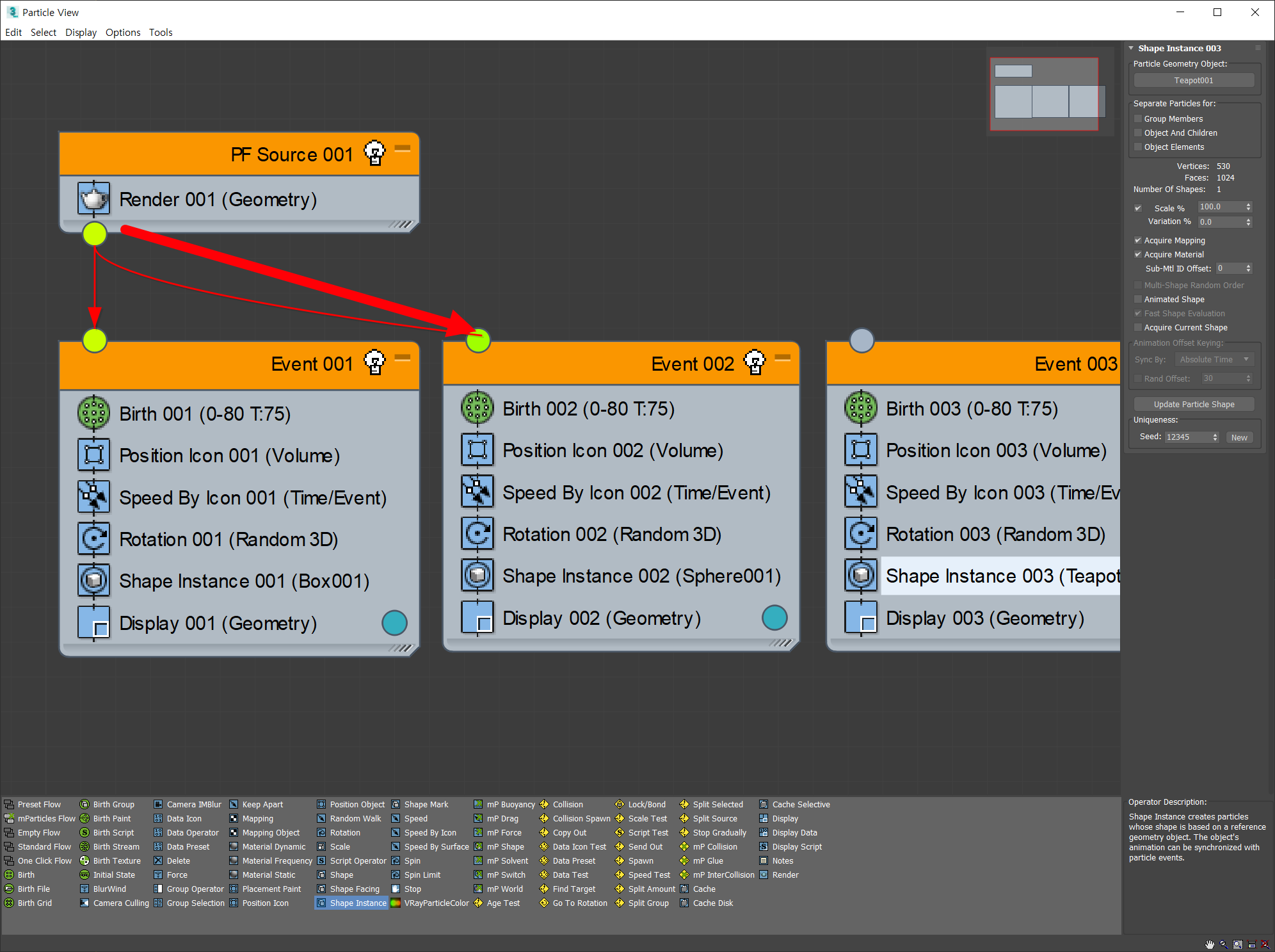
Task: Click the Render 001 teapot icon
Action: pyautogui.click(x=93, y=199)
